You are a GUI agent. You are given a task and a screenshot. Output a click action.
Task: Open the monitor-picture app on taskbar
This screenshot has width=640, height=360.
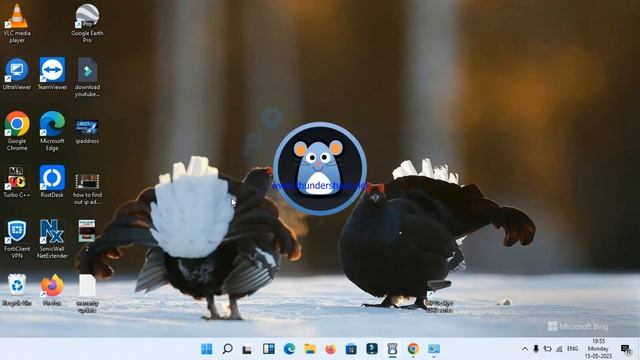coord(434,349)
